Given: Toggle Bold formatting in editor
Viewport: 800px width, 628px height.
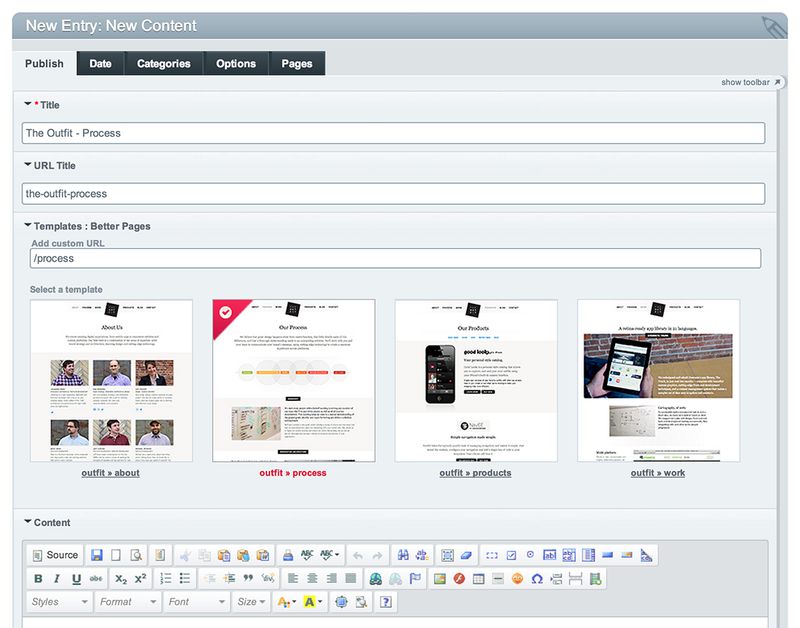Looking at the screenshot, I should point(38,579).
